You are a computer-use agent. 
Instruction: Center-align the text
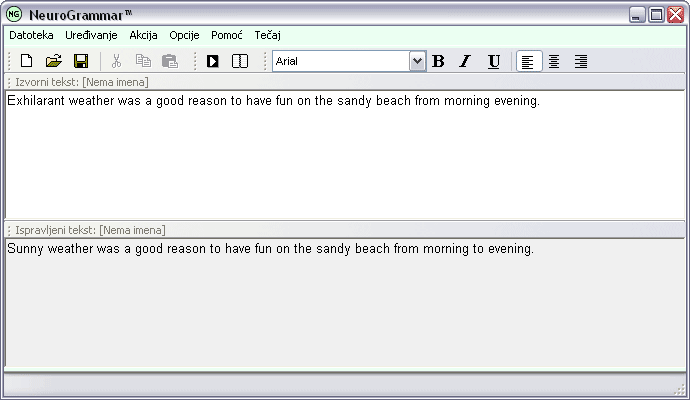tap(554, 61)
